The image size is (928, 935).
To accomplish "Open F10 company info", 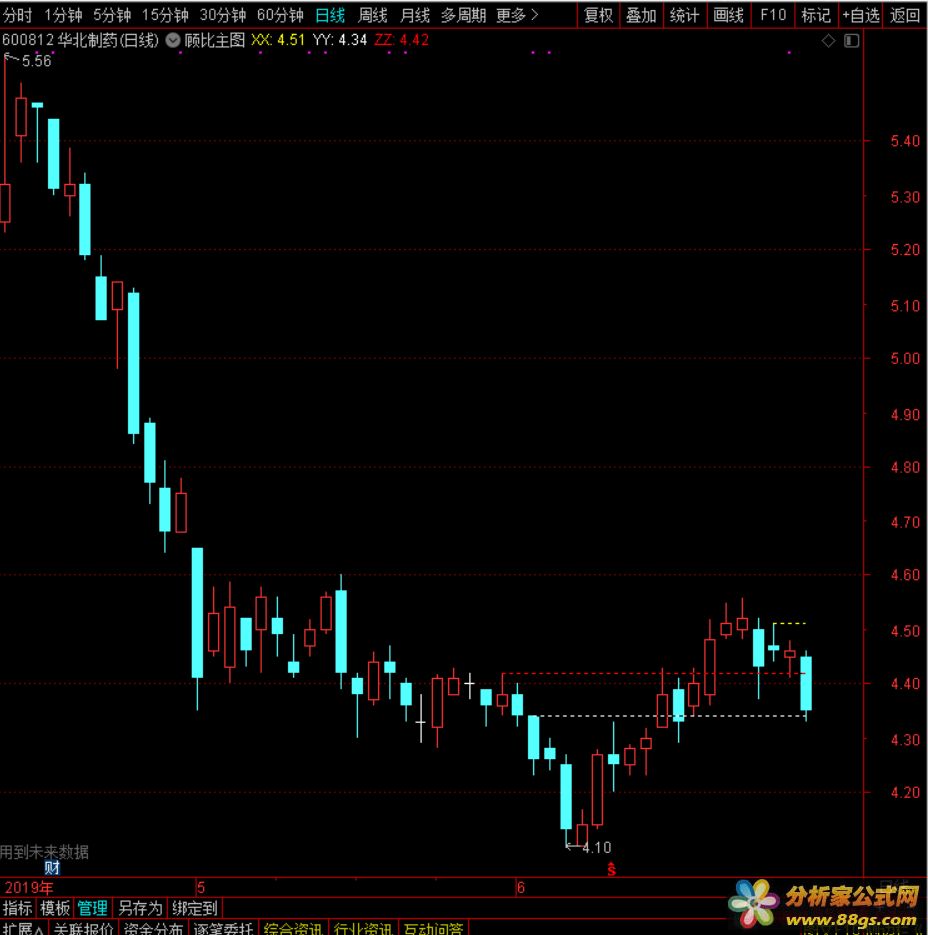I will coord(773,15).
